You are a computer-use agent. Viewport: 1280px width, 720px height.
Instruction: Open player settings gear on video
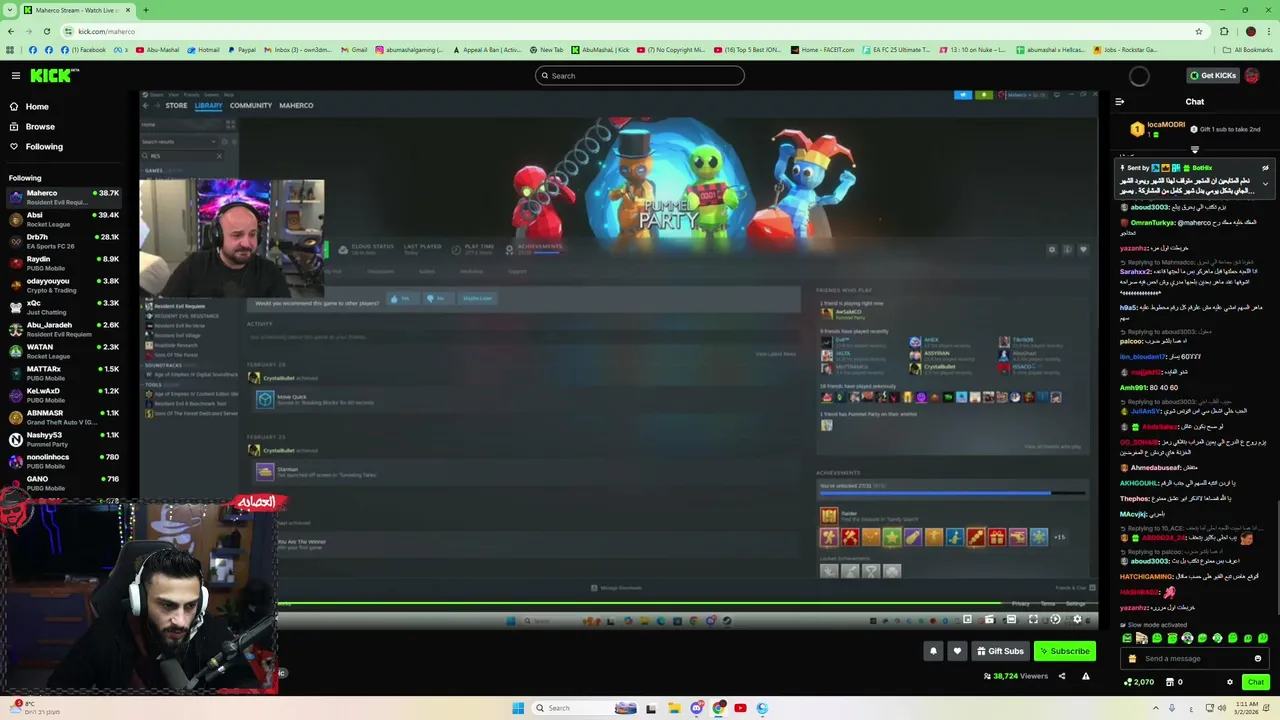coord(1077,620)
